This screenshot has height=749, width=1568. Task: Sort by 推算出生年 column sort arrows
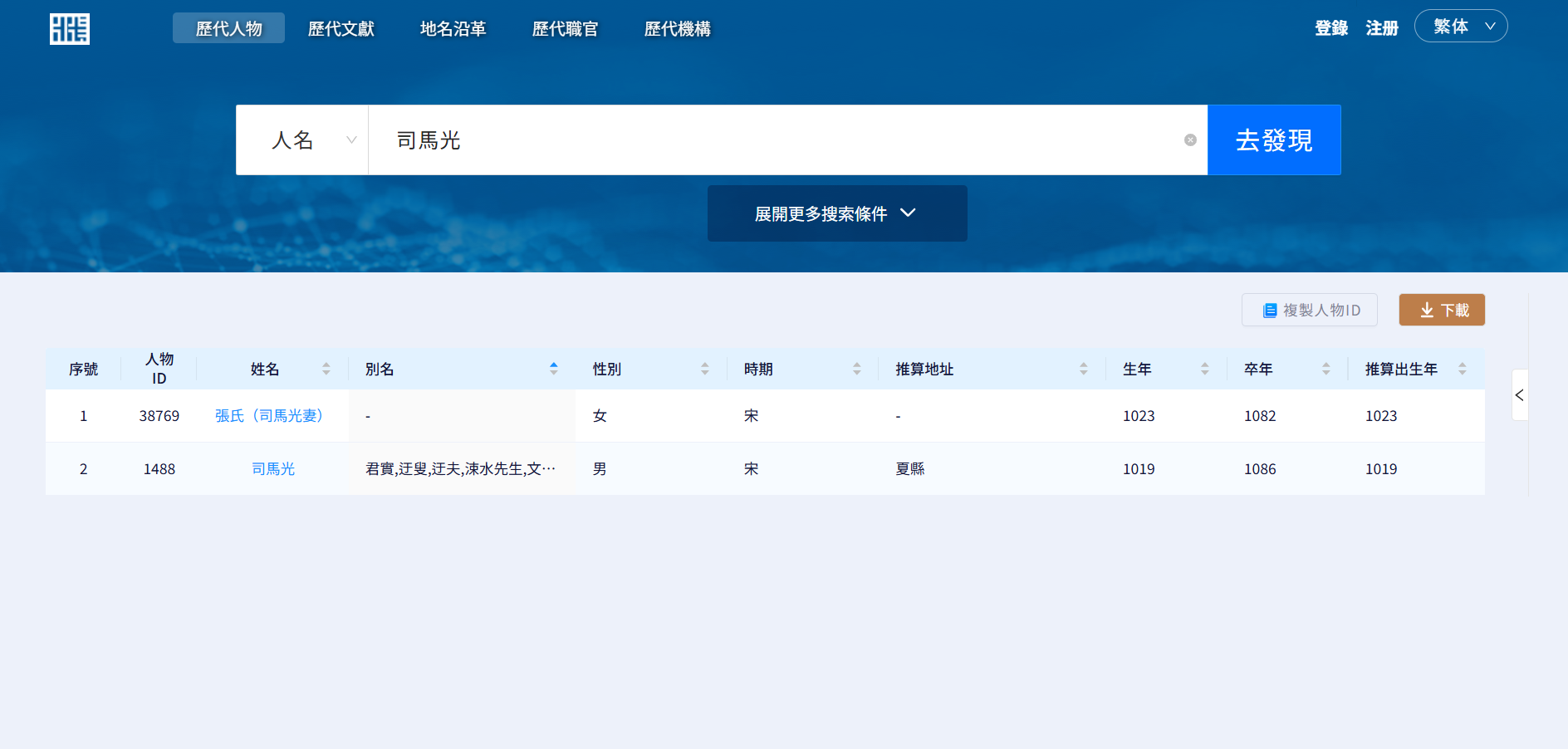[x=1463, y=369]
